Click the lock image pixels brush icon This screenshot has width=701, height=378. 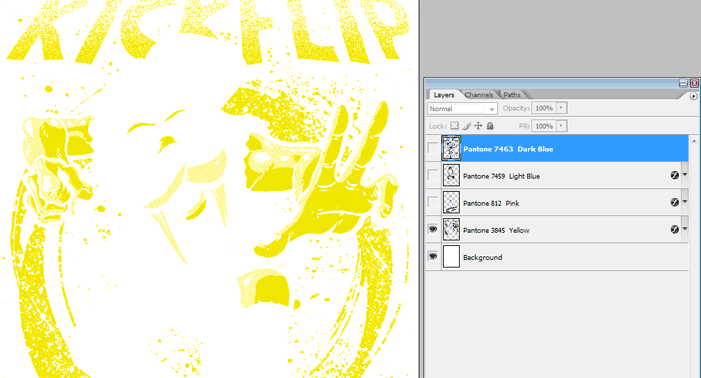[466, 126]
